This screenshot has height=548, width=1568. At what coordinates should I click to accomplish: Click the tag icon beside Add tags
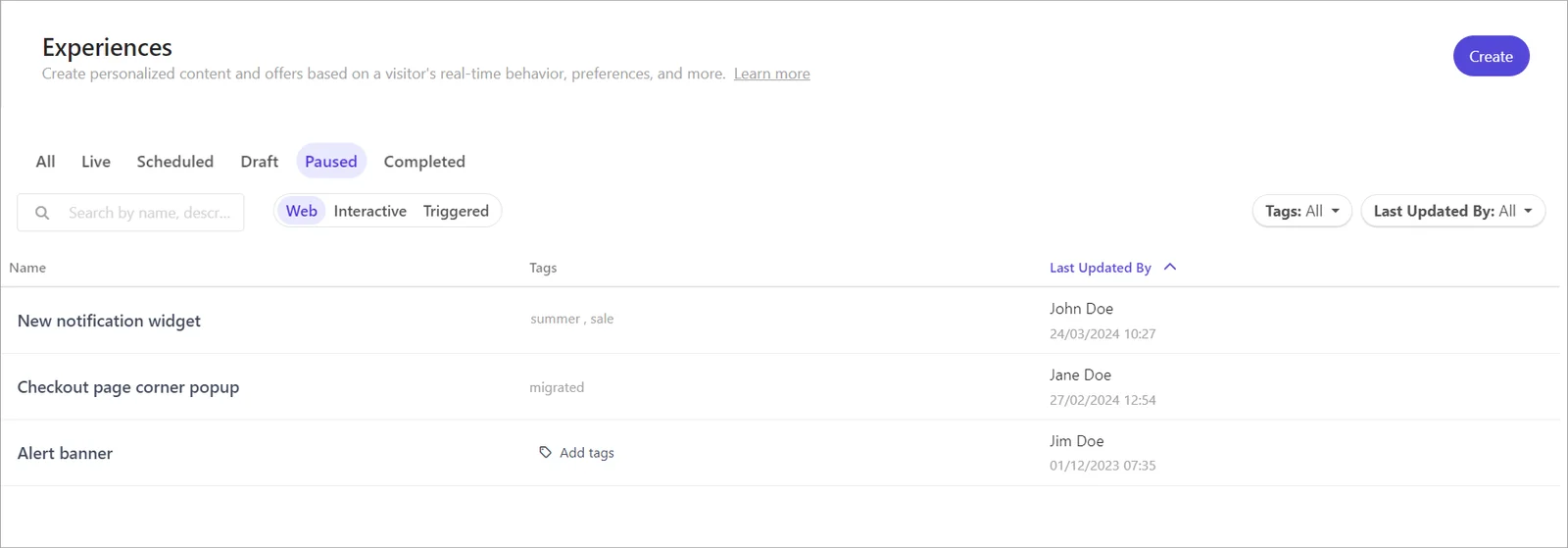pyautogui.click(x=545, y=452)
